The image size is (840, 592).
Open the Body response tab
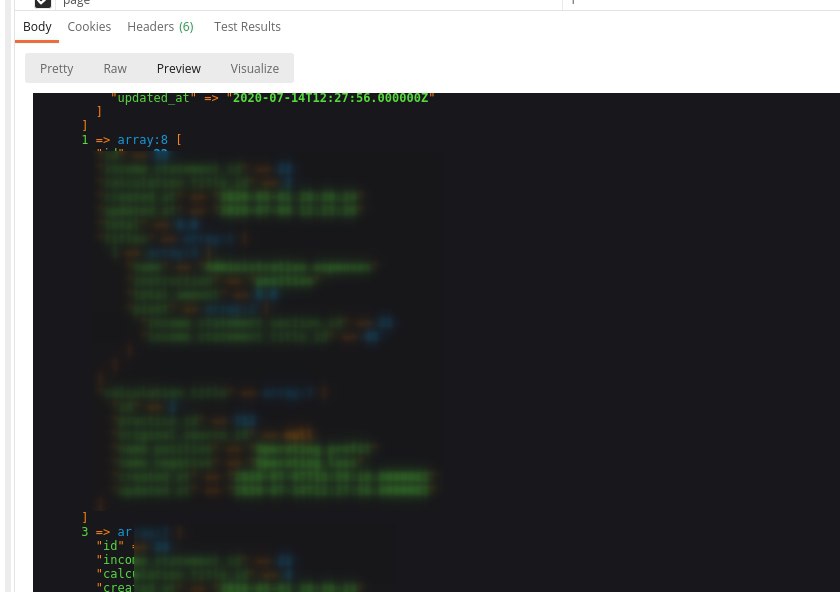coord(37,27)
